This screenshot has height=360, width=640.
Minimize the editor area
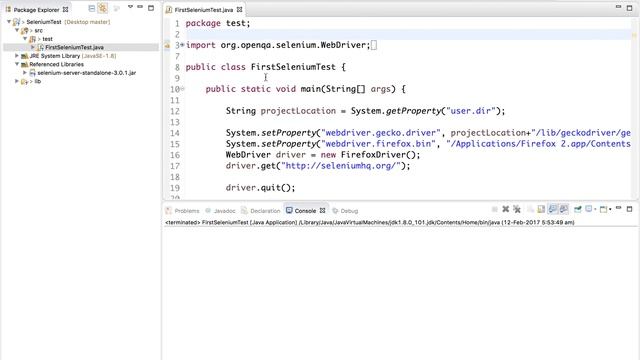618,7
